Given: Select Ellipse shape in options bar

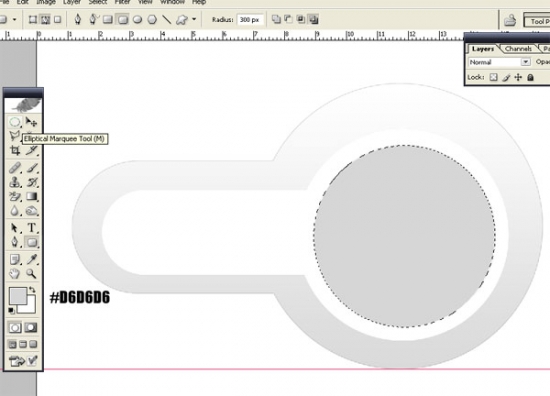Looking at the screenshot, I should coord(138,20).
